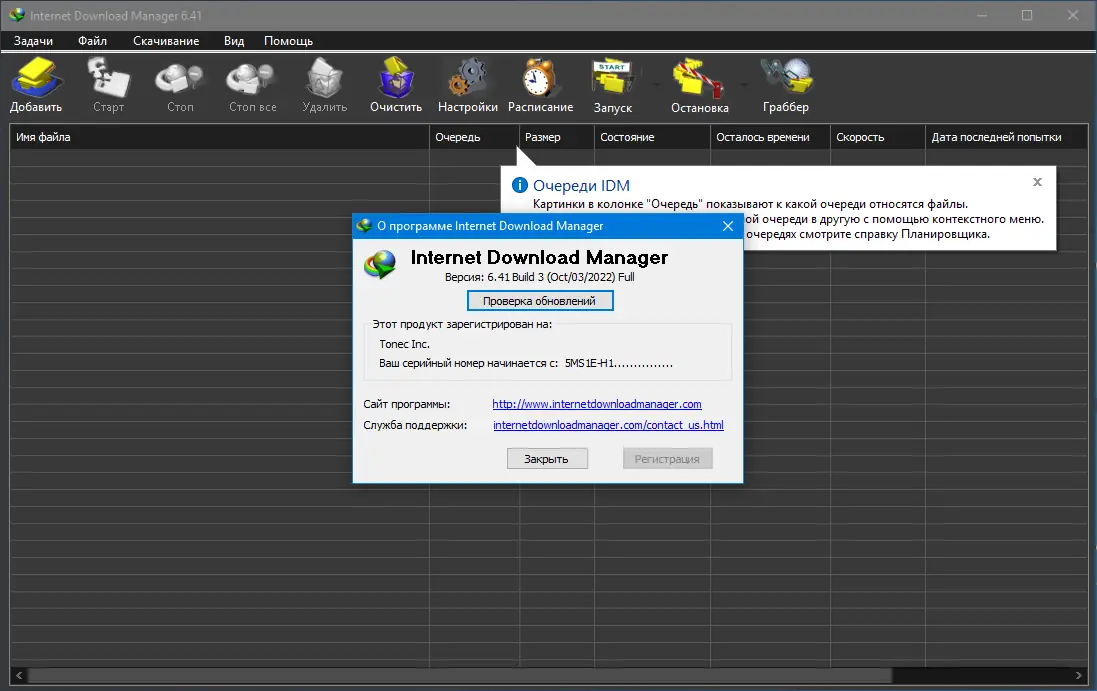Open Настройки via the gears icon
1097x691 pixels.
pos(467,80)
